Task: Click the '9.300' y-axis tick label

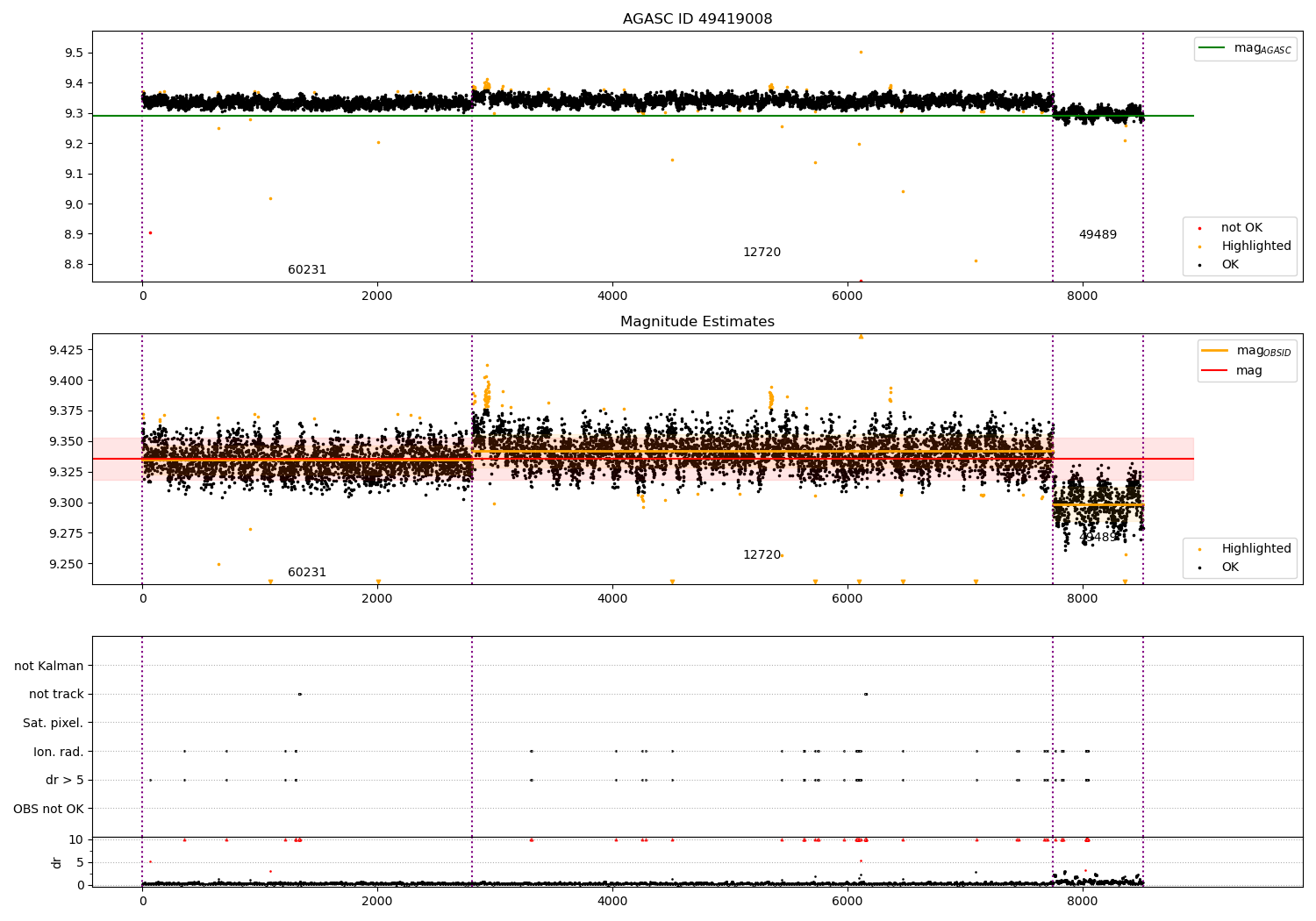Action: [67, 503]
